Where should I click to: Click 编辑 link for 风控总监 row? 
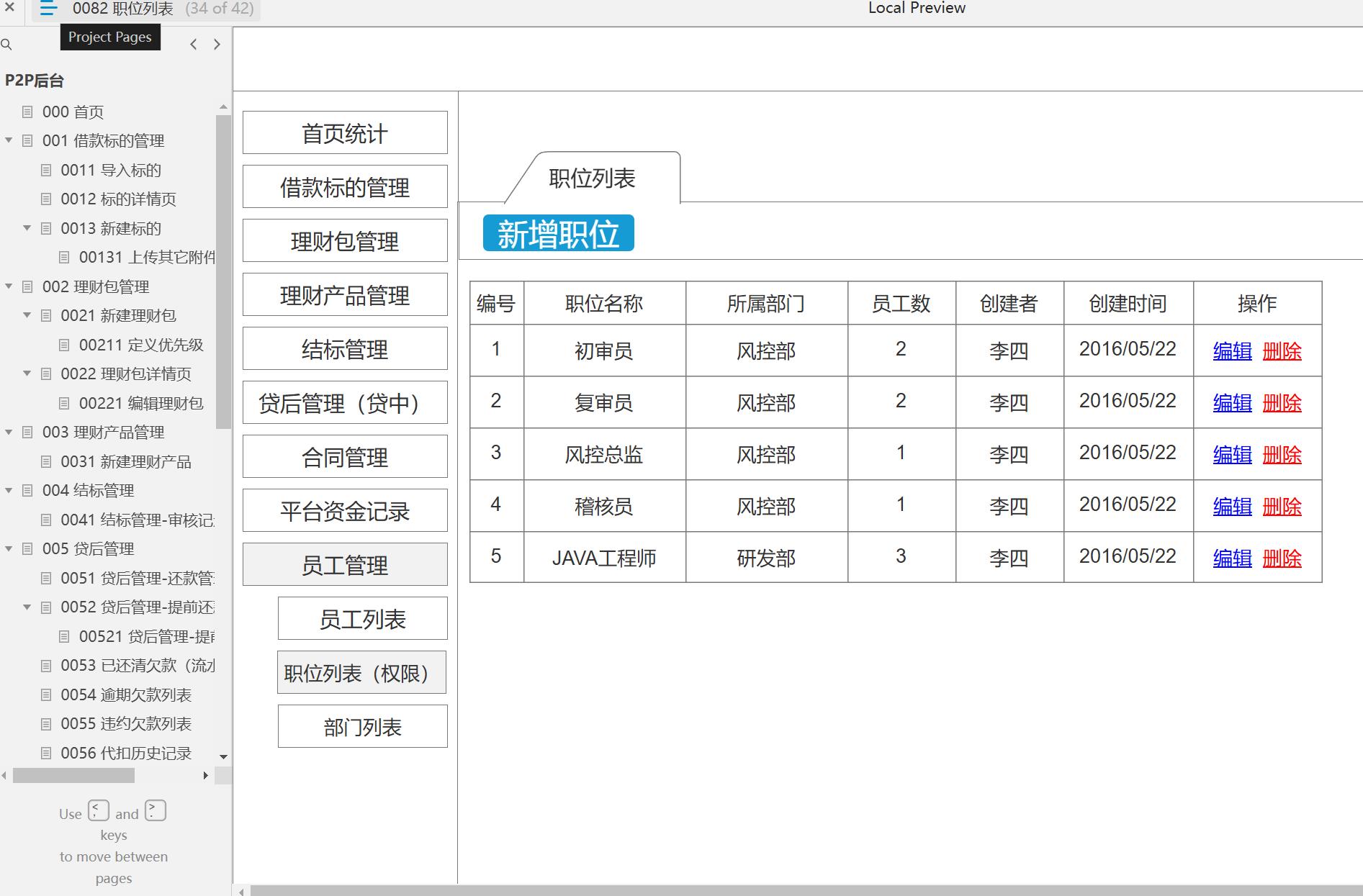[1232, 455]
